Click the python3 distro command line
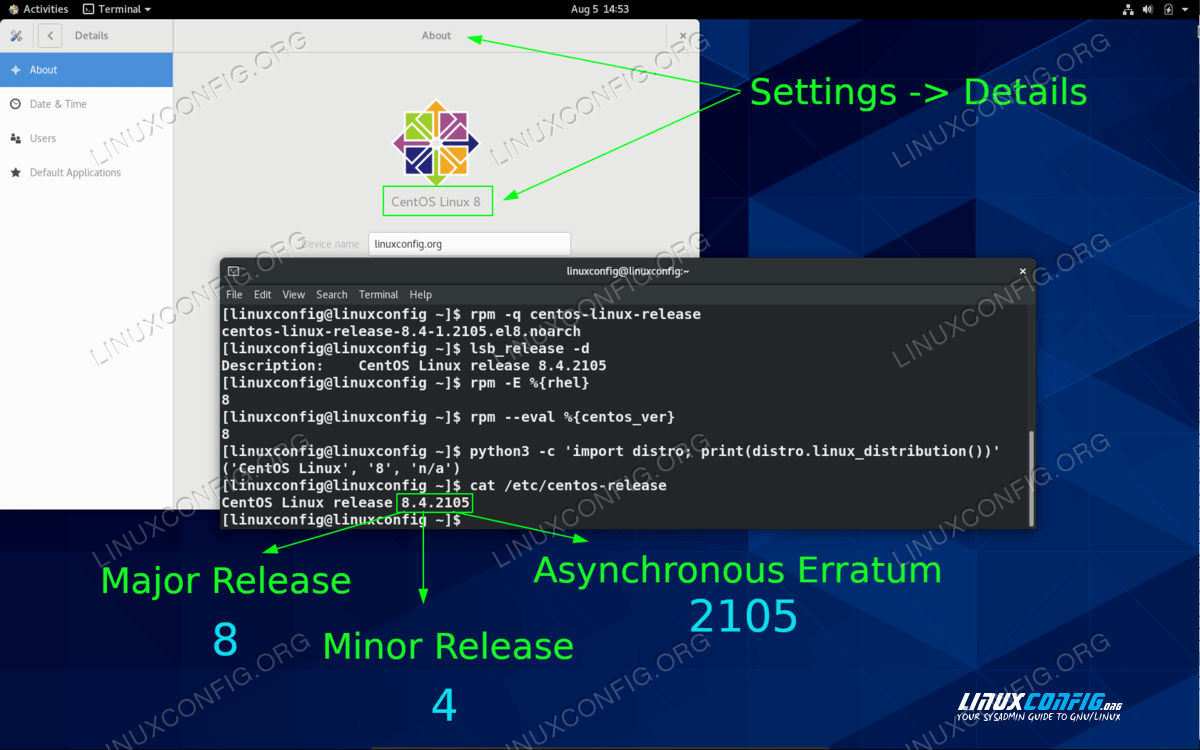The height and width of the screenshot is (750, 1200). click(610, 451)
